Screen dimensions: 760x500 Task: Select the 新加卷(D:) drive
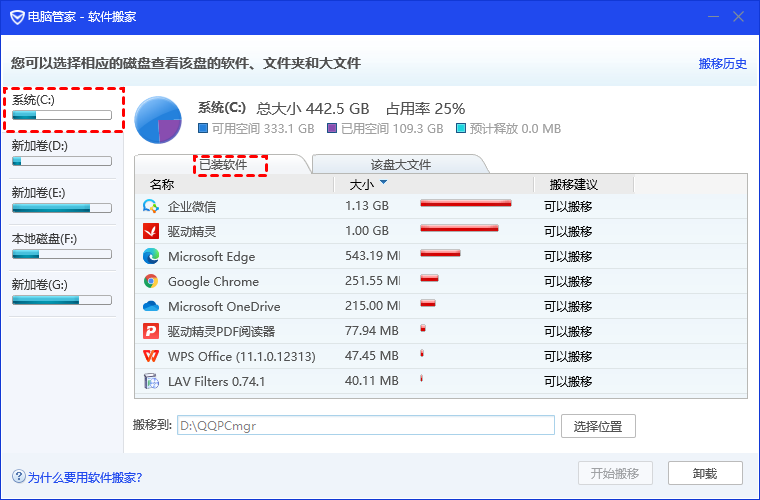coord(63,155)
